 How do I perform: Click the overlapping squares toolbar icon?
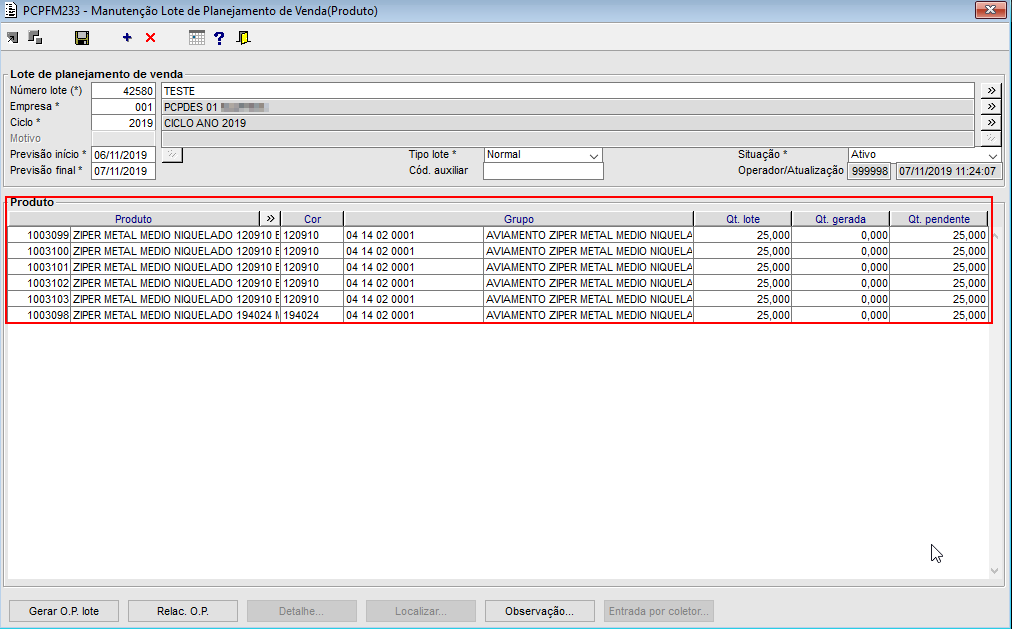point(35,38)
